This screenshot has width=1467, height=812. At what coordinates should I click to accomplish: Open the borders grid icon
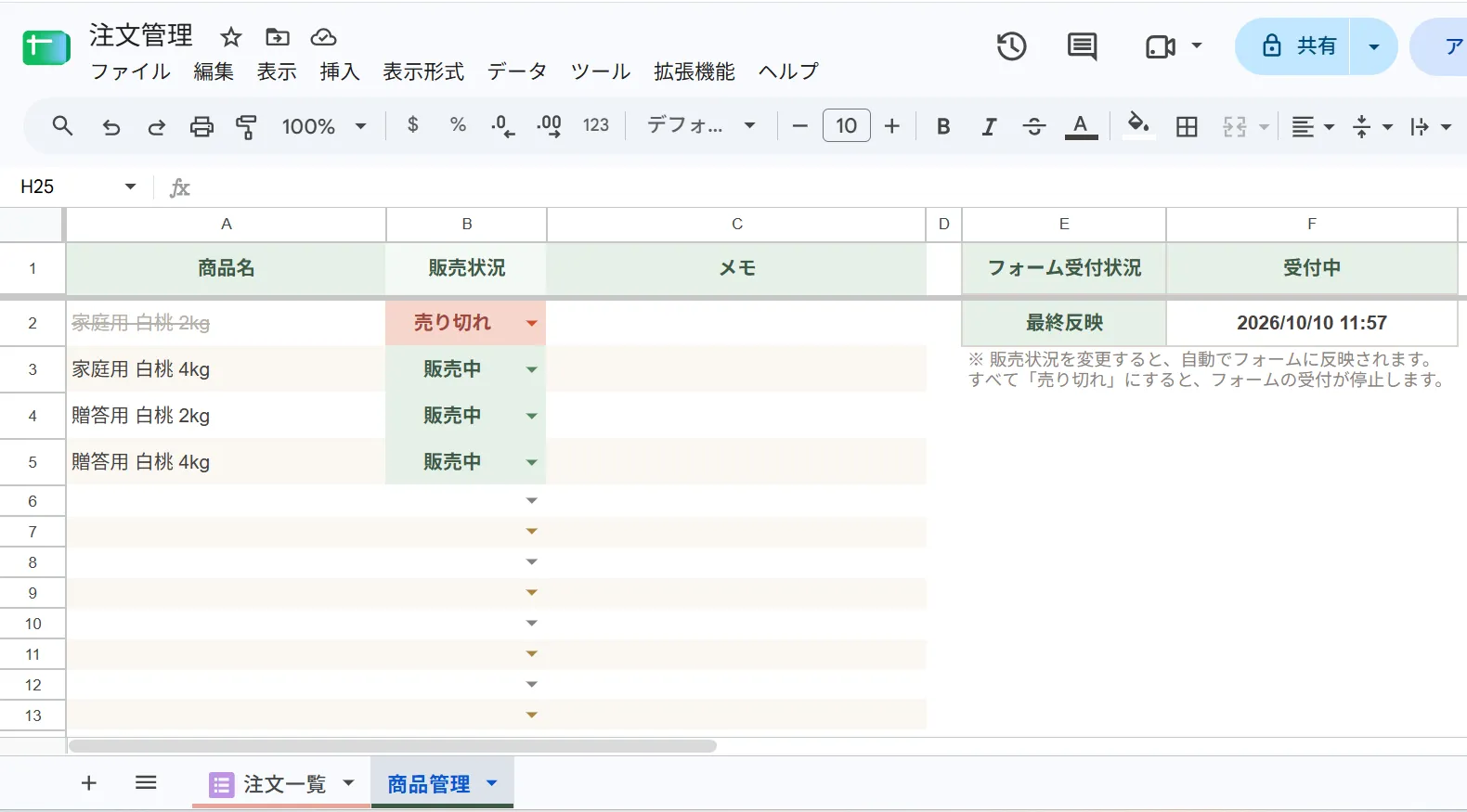tap(1187, 126)
